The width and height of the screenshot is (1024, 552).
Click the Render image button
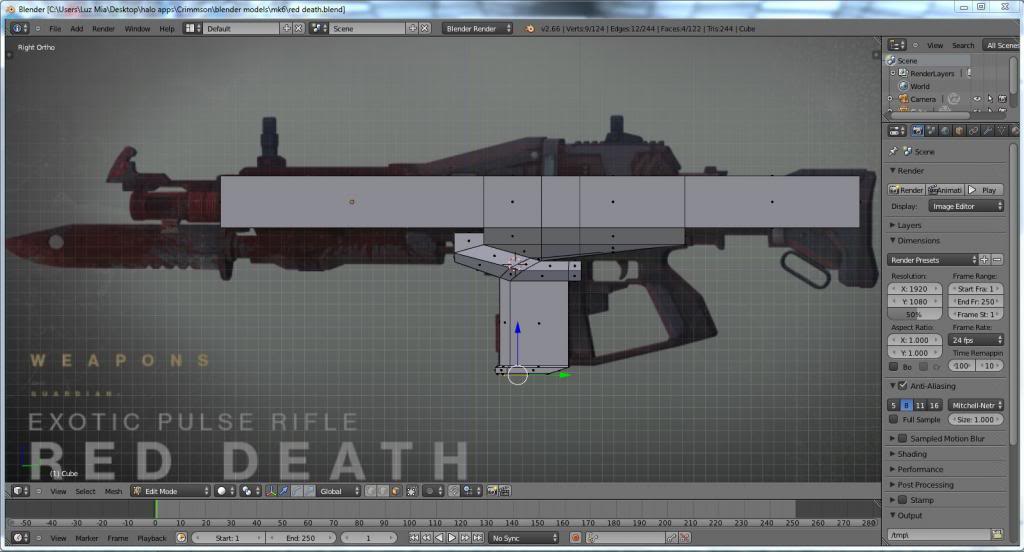906,190
